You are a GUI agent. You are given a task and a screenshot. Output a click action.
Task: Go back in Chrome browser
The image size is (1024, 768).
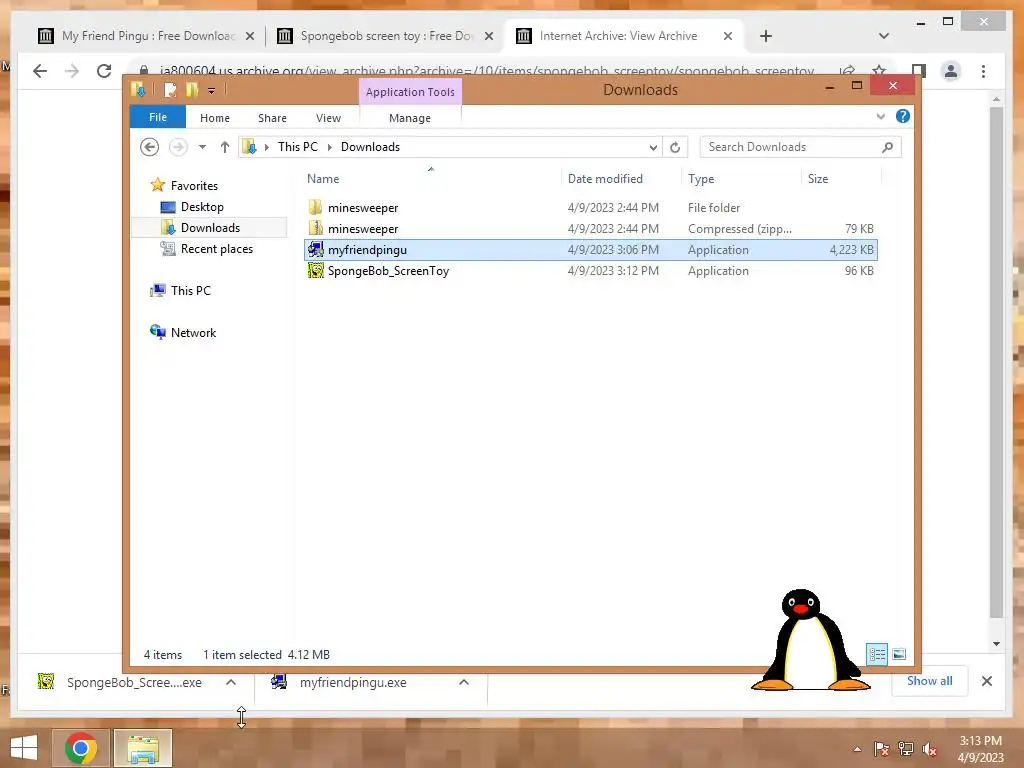click(x=40, y=71)
